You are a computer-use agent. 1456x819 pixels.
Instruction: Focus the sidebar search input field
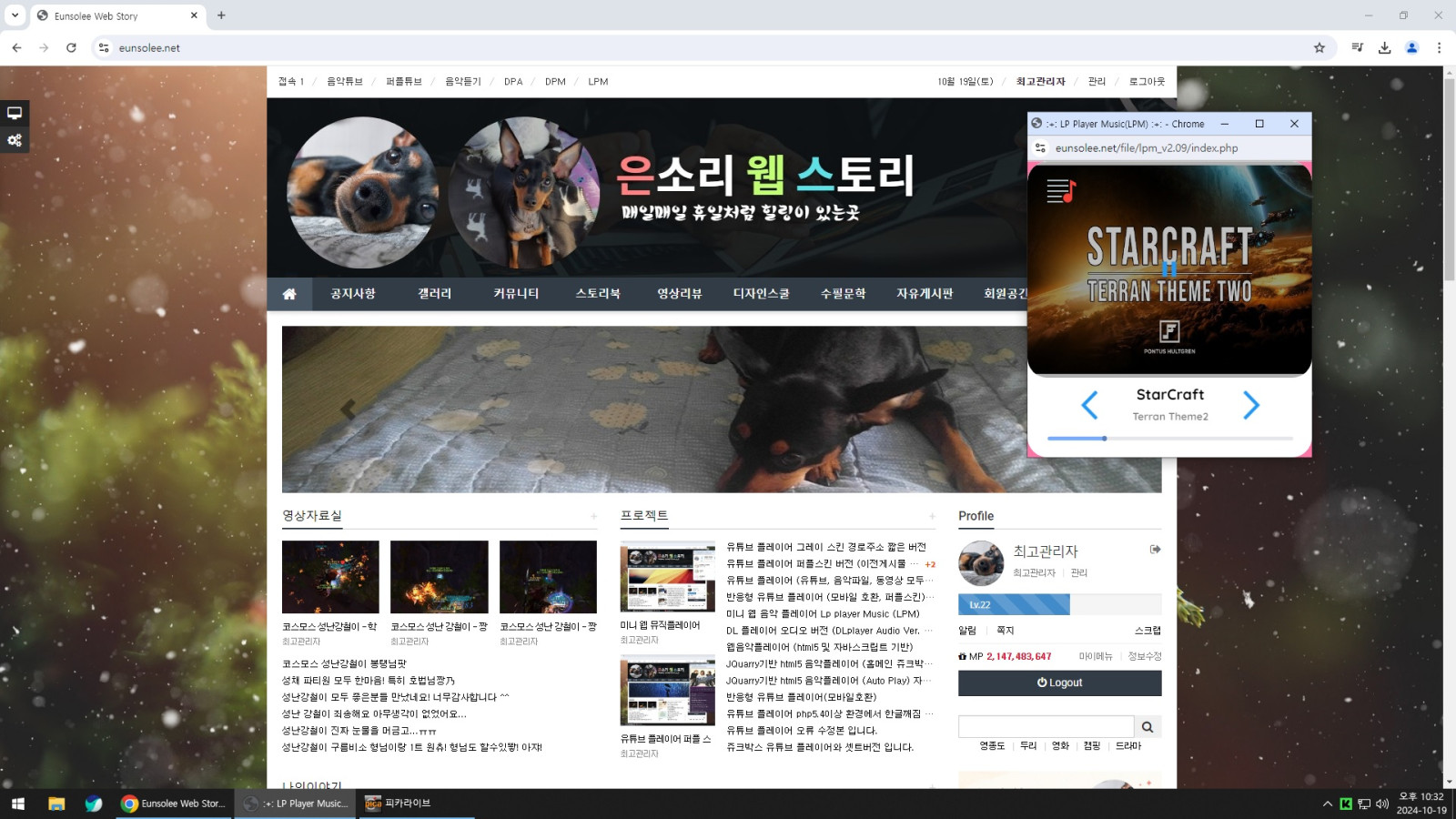click(1046, 727)
